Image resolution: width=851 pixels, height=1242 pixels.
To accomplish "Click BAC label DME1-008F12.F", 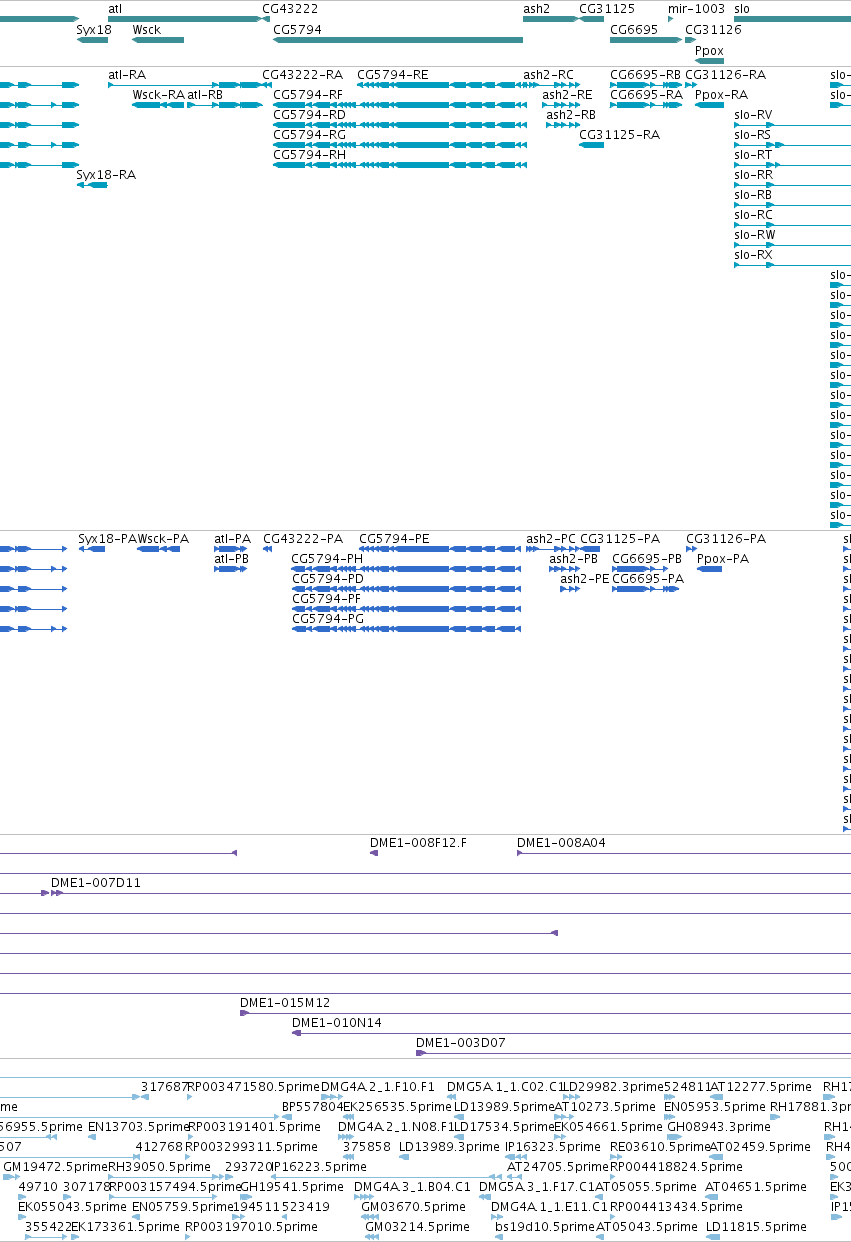I will 418,843.
